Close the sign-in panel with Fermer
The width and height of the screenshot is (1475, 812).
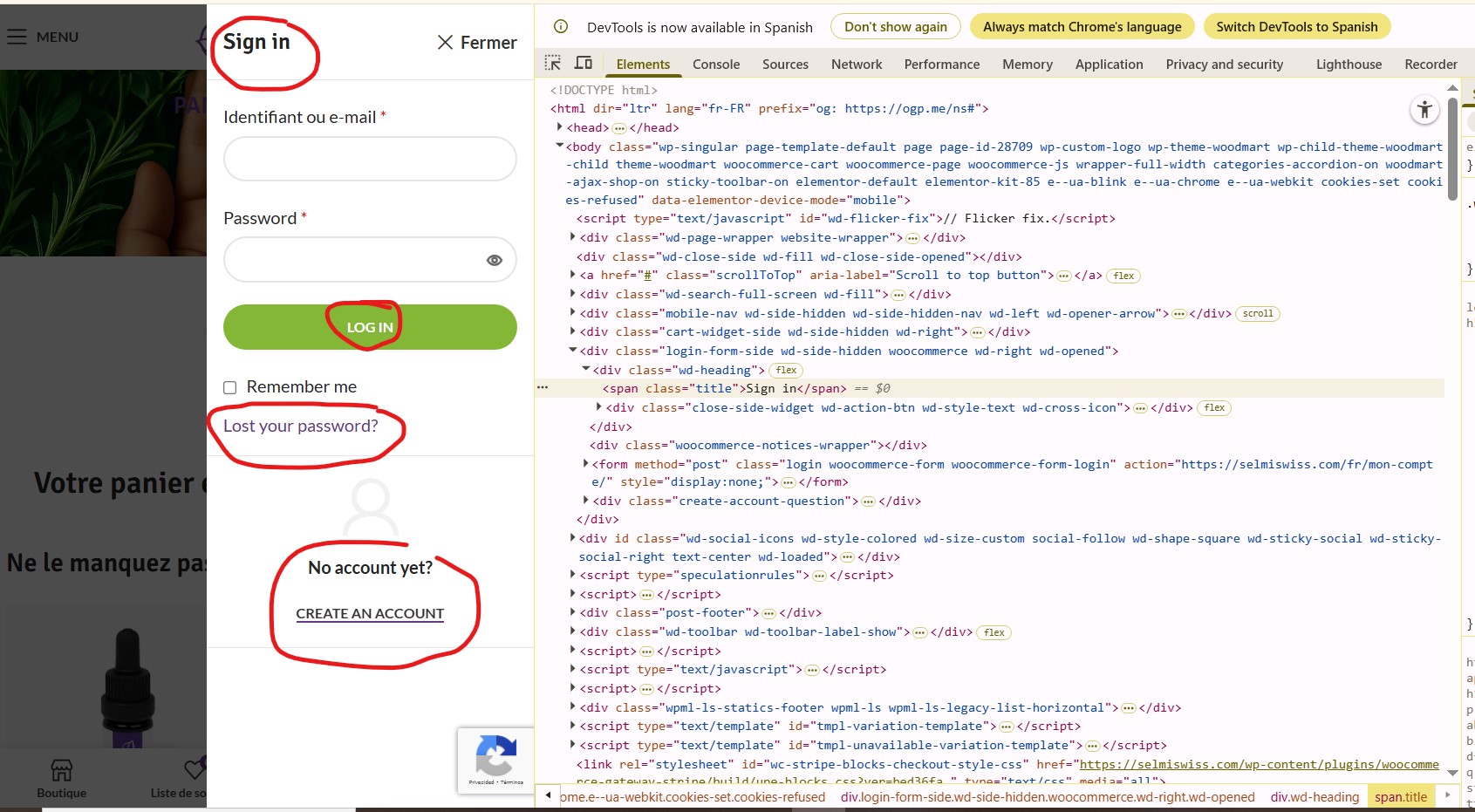tap(477, 42)
